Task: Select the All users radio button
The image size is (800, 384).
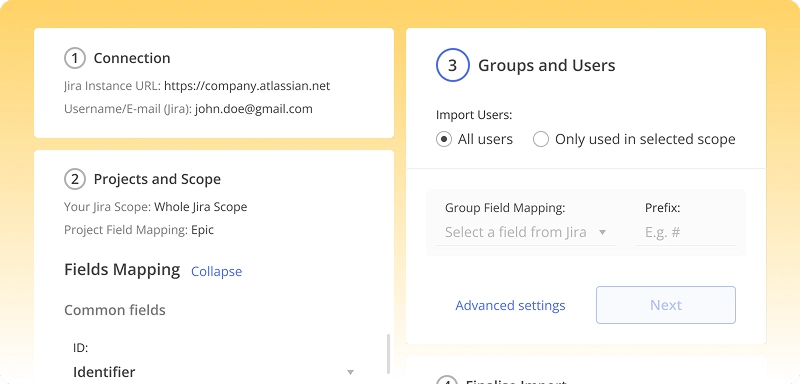Action: (x=444, y=139)
